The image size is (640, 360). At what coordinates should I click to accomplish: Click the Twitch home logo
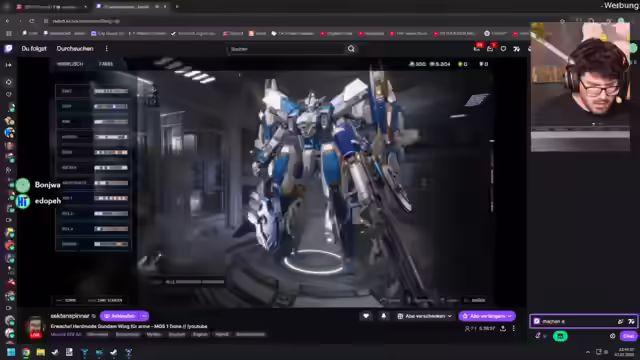point(8,49)
